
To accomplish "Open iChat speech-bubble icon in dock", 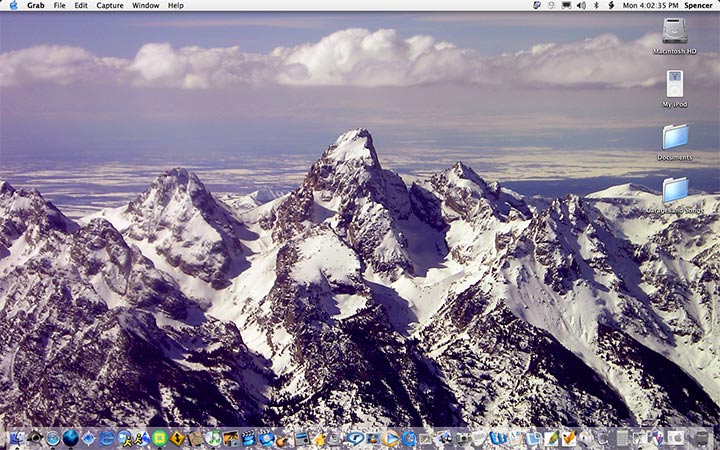I will (x=124, y=438).
